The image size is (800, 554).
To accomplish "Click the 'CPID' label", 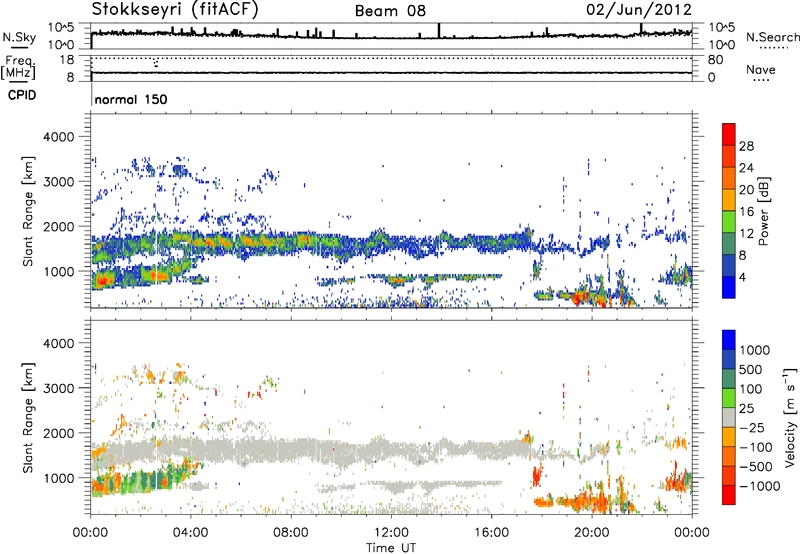I will (x=22, y=95).
